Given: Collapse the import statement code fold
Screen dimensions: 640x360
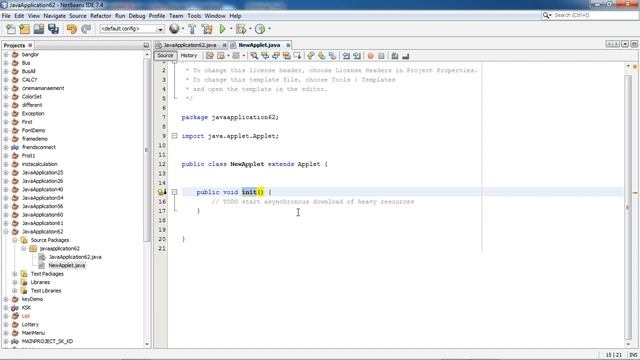Looking at the screenshot, I should pos(174,136).
